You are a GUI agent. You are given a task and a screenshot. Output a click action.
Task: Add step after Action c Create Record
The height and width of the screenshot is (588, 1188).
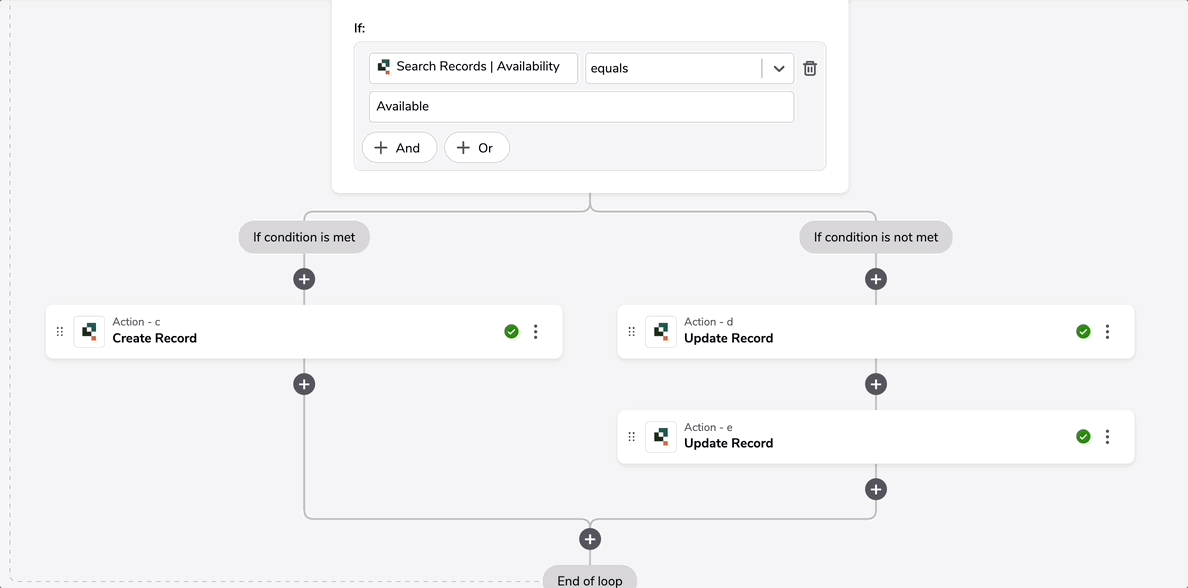pyautogui.click(x=304, y=384)
